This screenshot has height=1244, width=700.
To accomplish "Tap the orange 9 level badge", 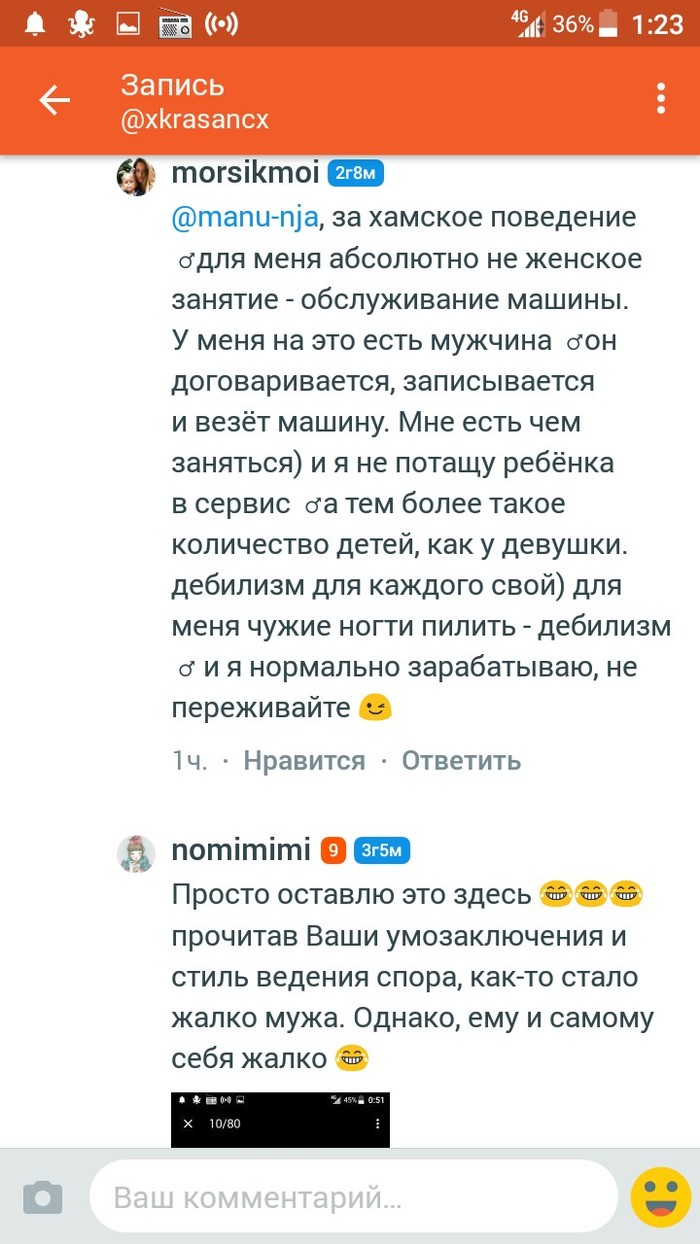I will pyautogui.click(x=333, y=852).
